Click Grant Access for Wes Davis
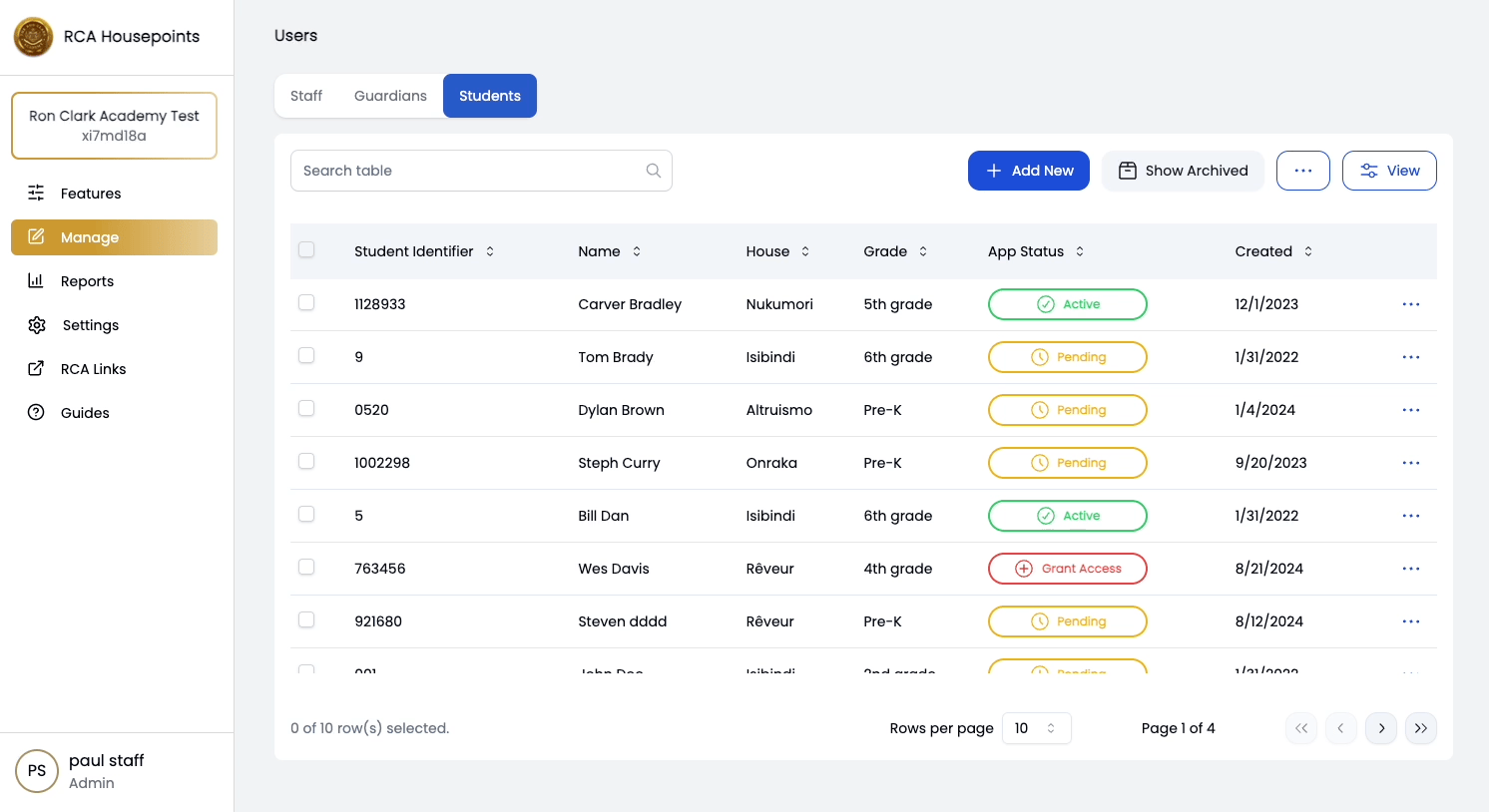Screen dimensions: 1489x812 (x=1067, y=569)
